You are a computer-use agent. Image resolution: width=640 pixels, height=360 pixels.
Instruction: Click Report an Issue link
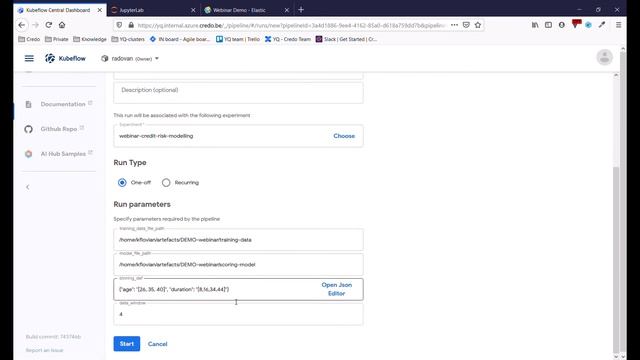44,350
